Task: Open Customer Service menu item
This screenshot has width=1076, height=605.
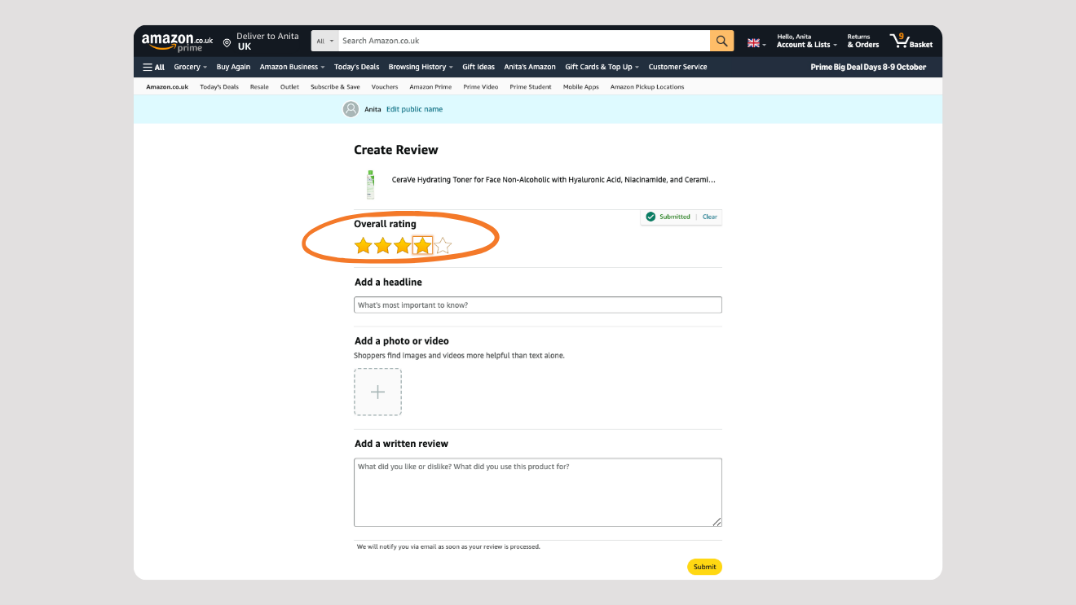Action: (677, 67)
